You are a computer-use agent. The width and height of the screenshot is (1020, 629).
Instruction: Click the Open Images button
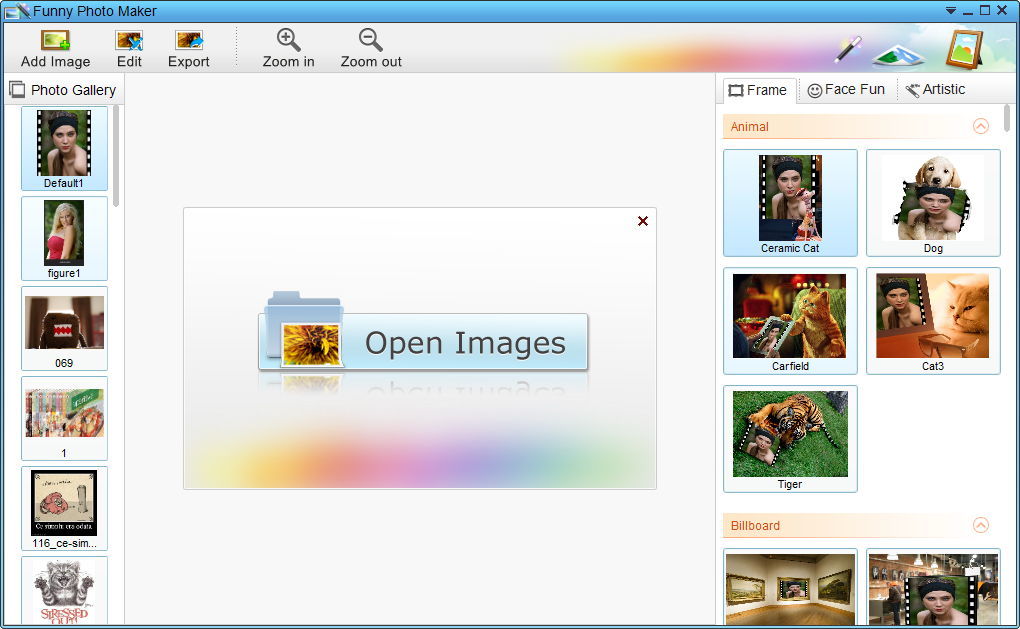click(423, 342)
